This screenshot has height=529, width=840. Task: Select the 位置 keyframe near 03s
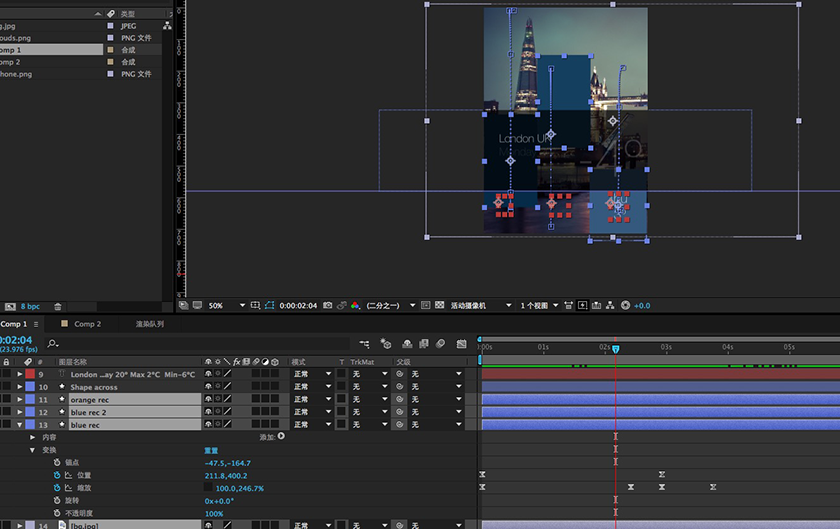click(x=662, y=474)
